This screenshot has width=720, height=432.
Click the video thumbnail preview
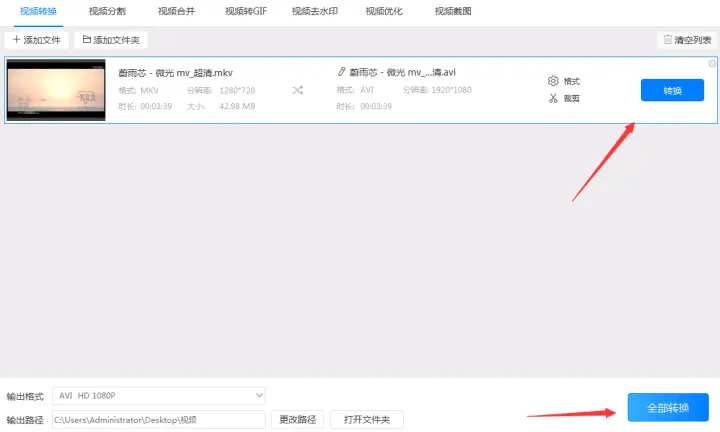point(56,90)
